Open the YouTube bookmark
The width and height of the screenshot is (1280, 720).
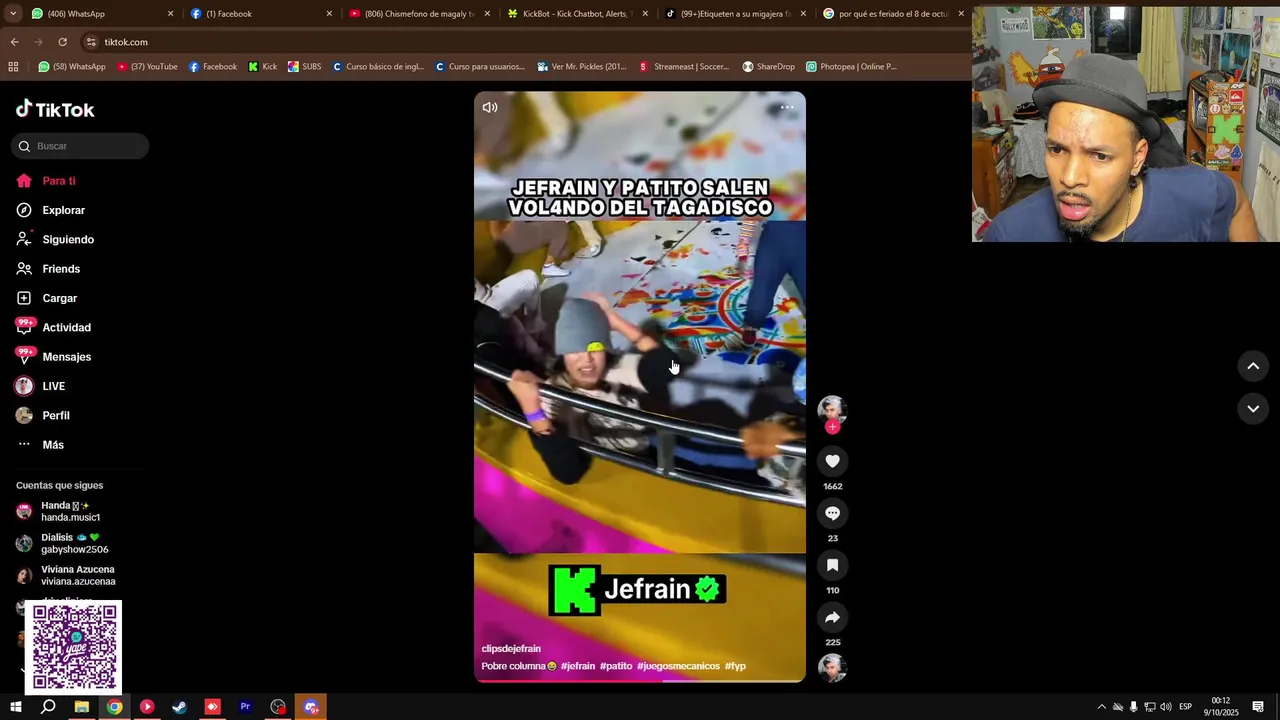[148, 67]
